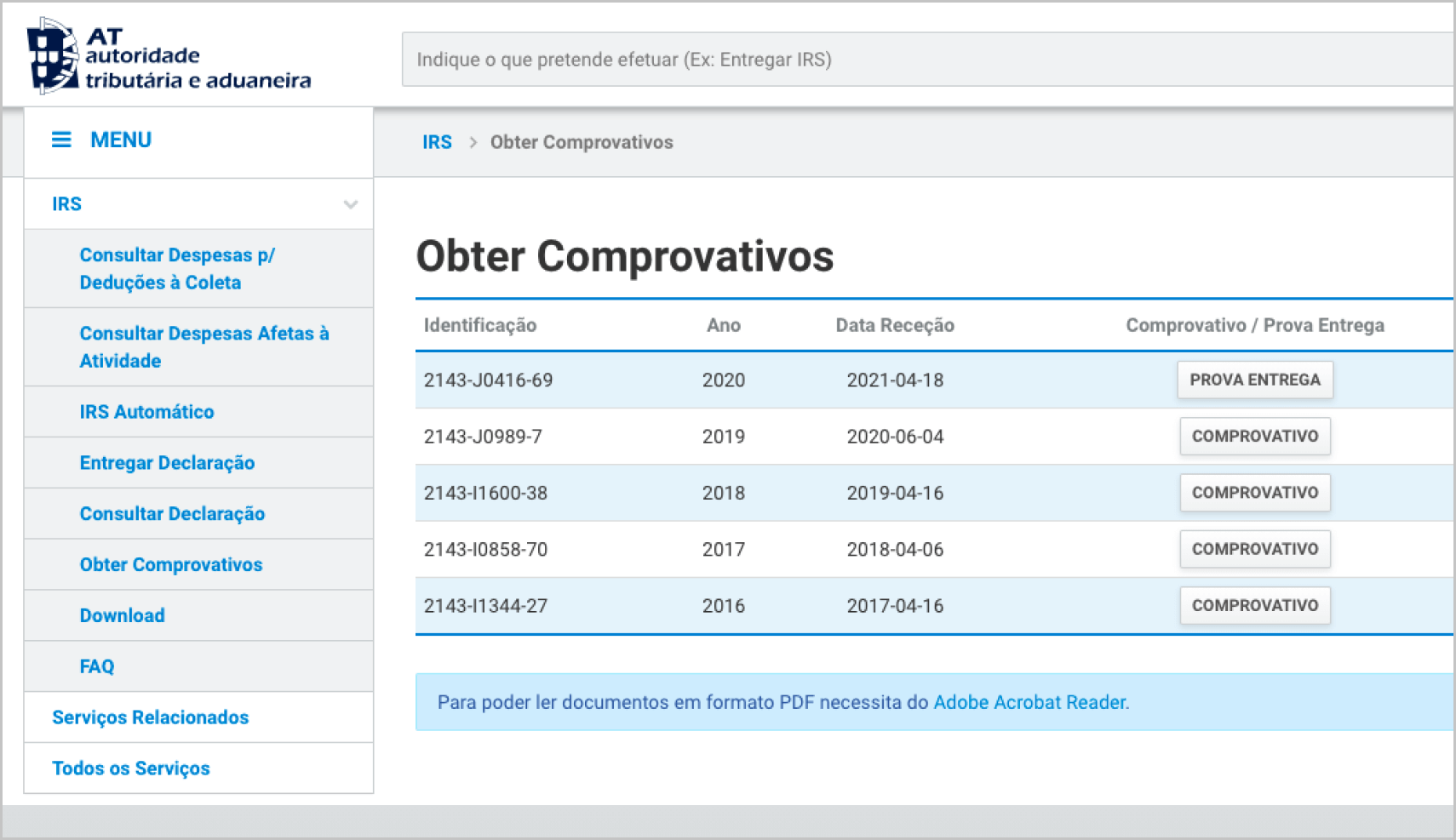Click the search field for services

click(928, 60)
